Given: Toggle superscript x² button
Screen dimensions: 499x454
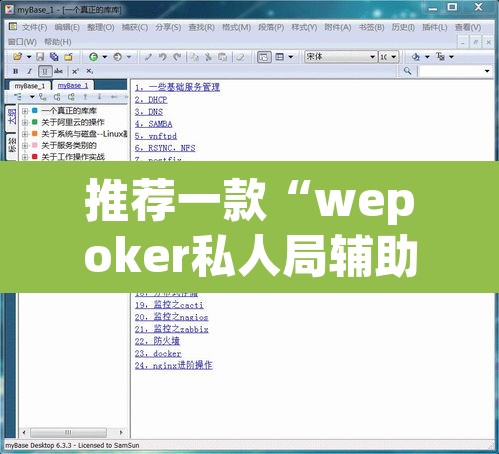Looking at the screenshot, I should 75,71.
